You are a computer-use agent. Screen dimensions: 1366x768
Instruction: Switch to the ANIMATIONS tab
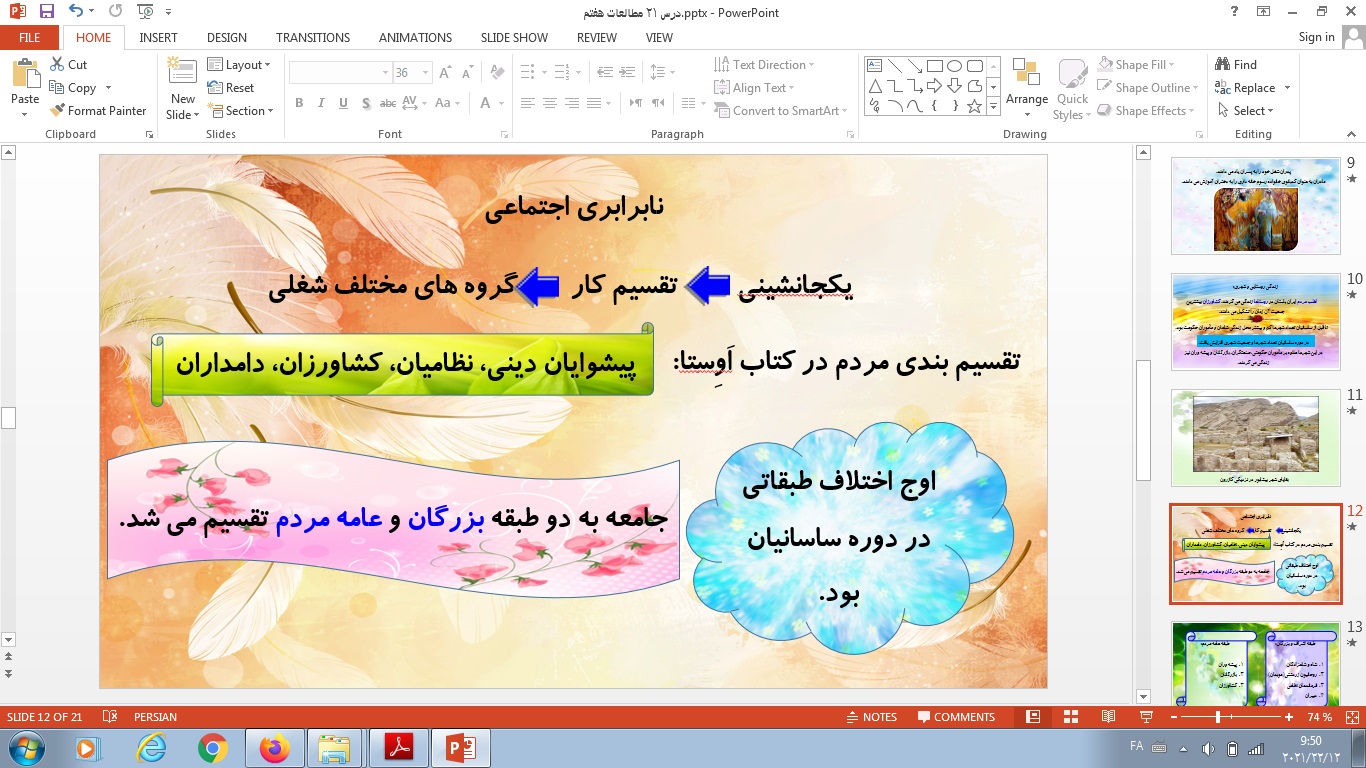click(415, 37)
